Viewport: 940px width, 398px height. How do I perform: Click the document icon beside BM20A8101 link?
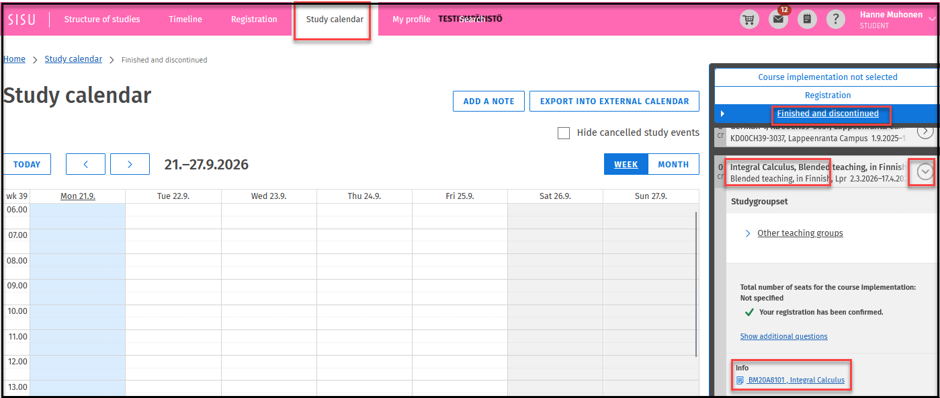coord(740,380)
